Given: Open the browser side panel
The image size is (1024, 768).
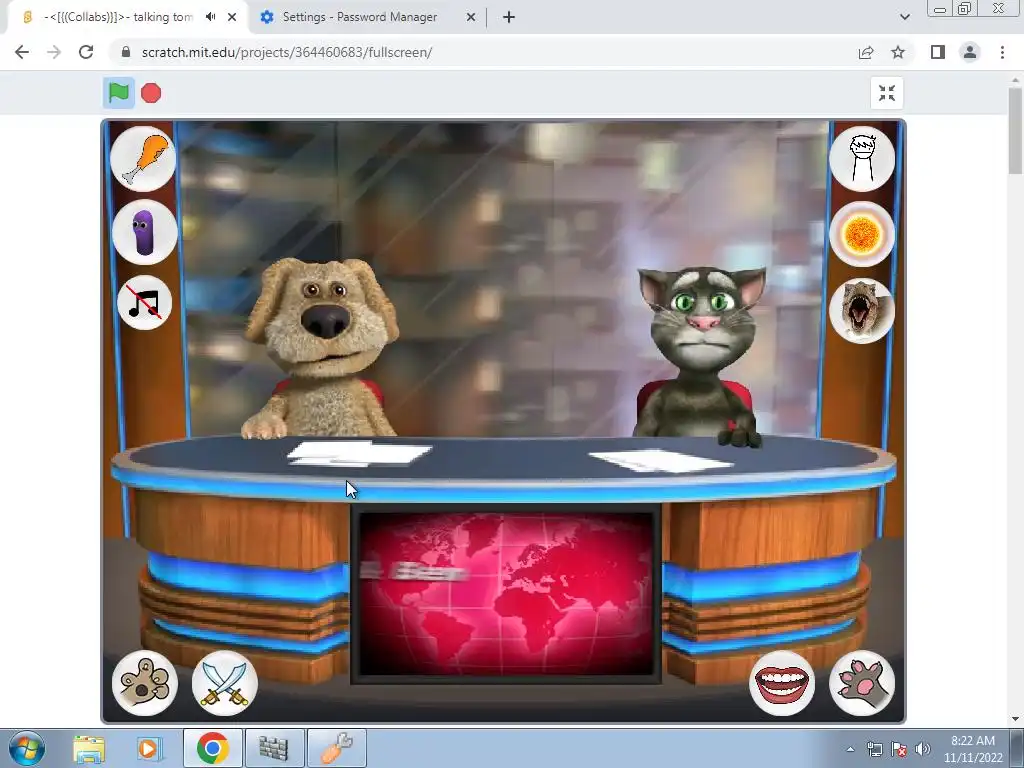Looking at the screenshot, I should click(x=938, y=52).
